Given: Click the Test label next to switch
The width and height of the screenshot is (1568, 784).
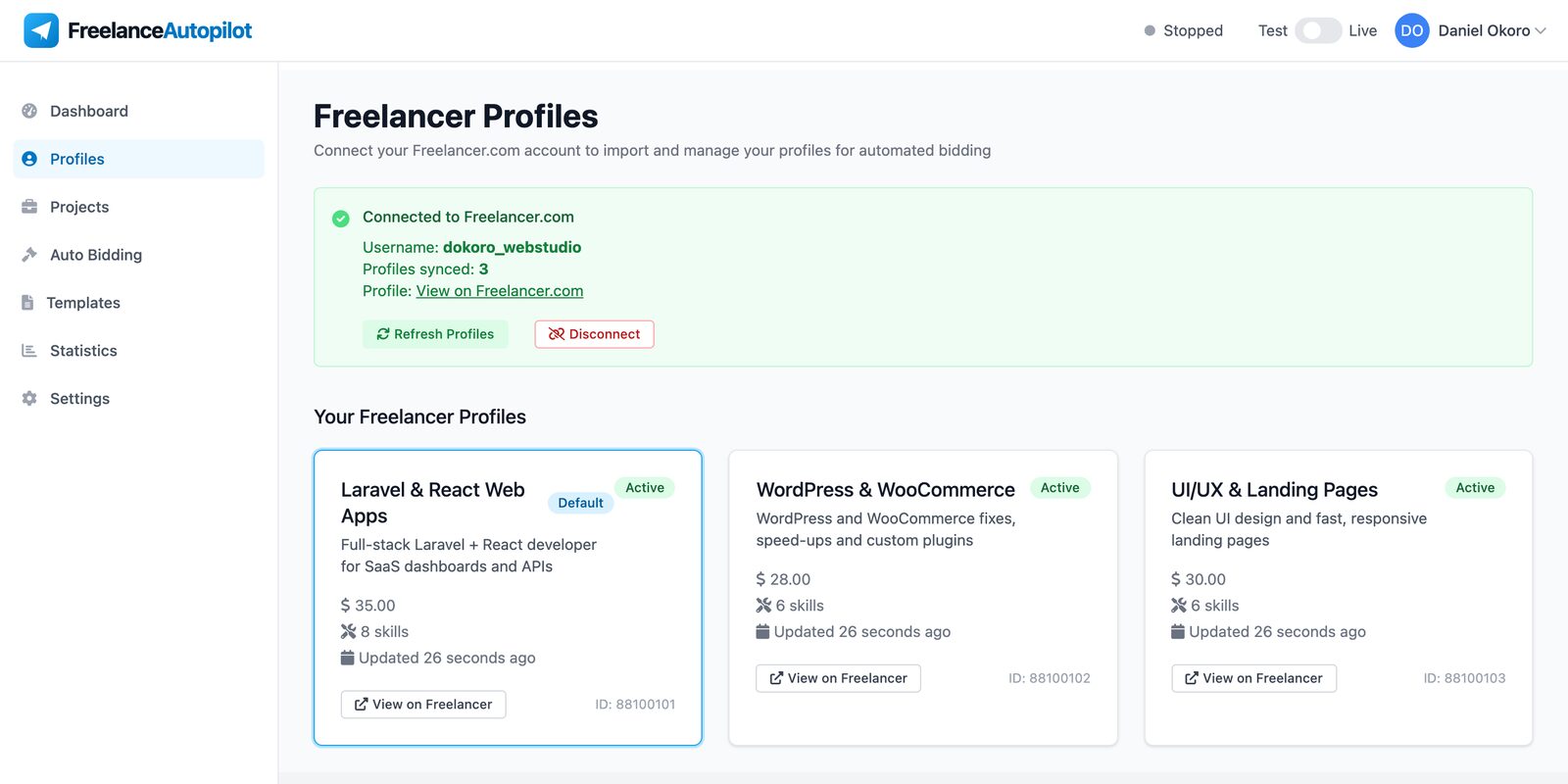Looking at the screenshot, I should coord(1273,30).
